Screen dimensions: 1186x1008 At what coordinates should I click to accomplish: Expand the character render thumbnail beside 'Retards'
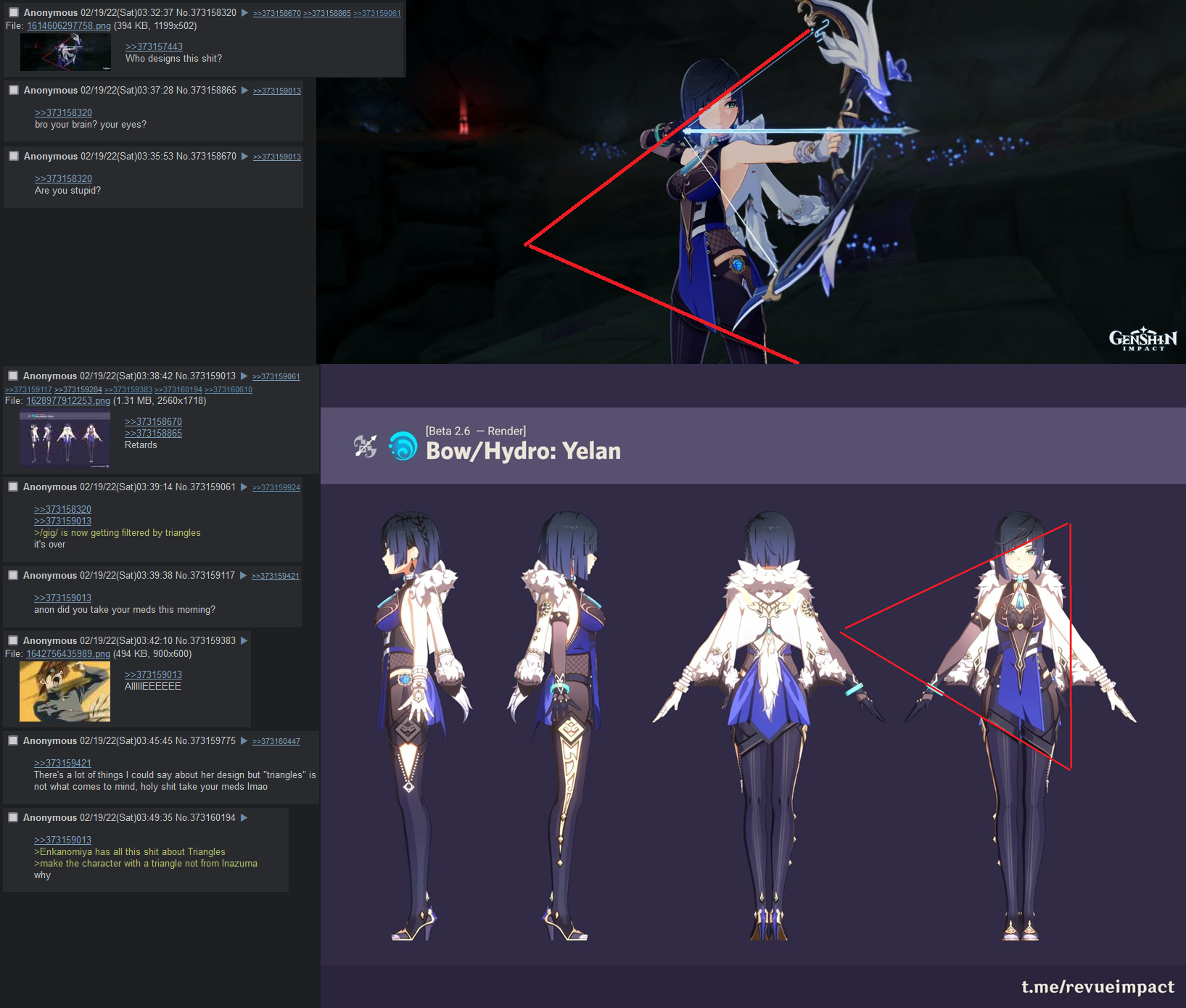click(x=65, y=439)
